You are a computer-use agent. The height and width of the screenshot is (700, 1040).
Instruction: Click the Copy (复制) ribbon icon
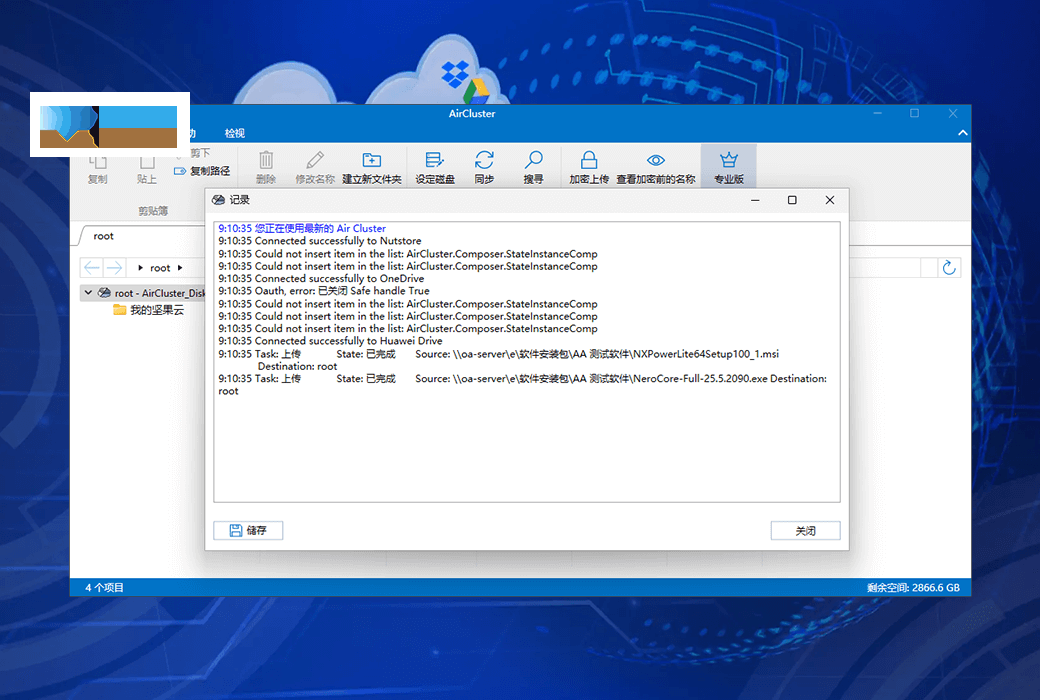click(98, 169)
